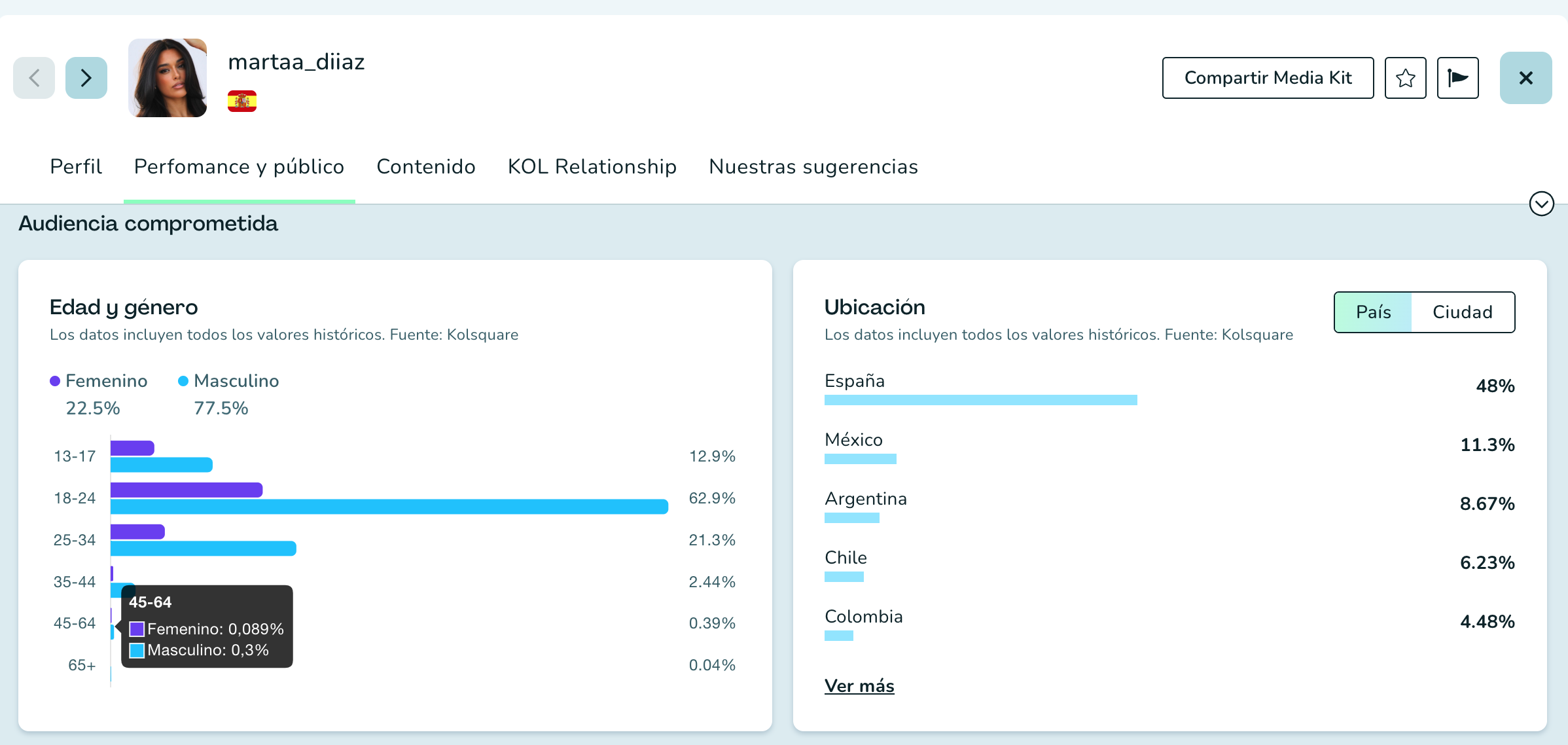Go to next profile arrow
Screen dimensions: 1568x745
click(86, 78)
